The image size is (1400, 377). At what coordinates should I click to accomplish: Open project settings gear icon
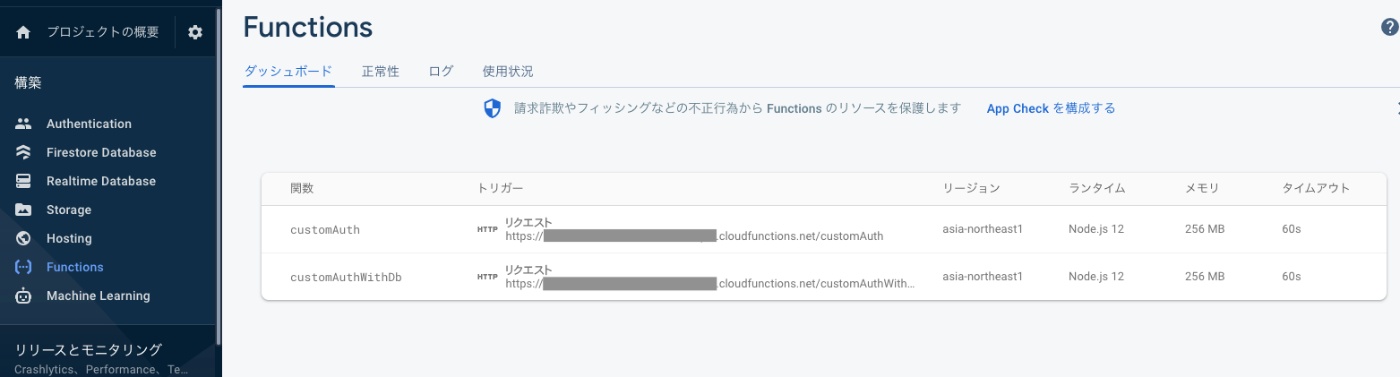click(x=195, y=32)
